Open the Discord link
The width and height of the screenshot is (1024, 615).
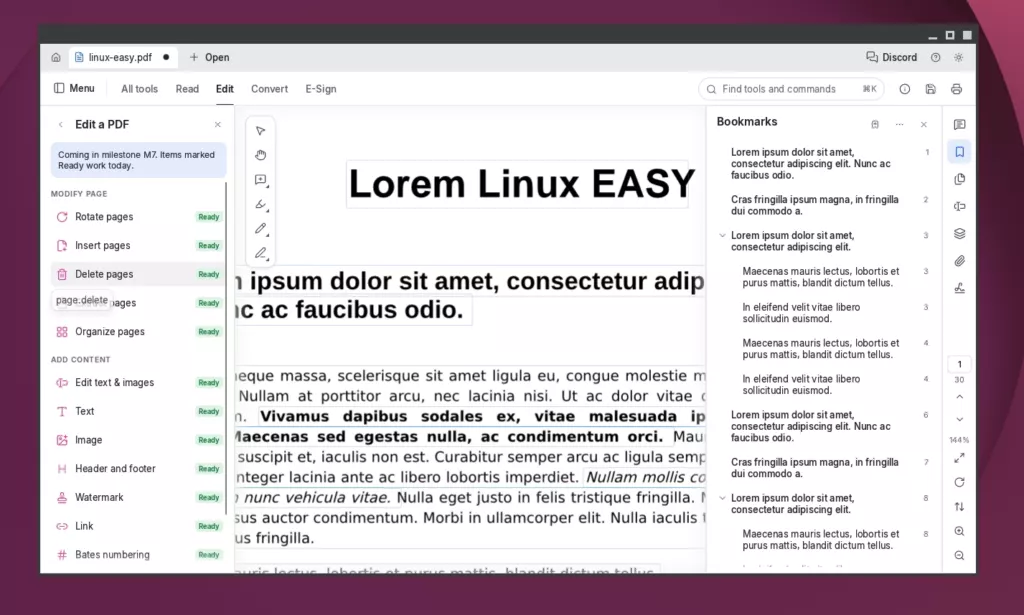[x=891, y=57]
